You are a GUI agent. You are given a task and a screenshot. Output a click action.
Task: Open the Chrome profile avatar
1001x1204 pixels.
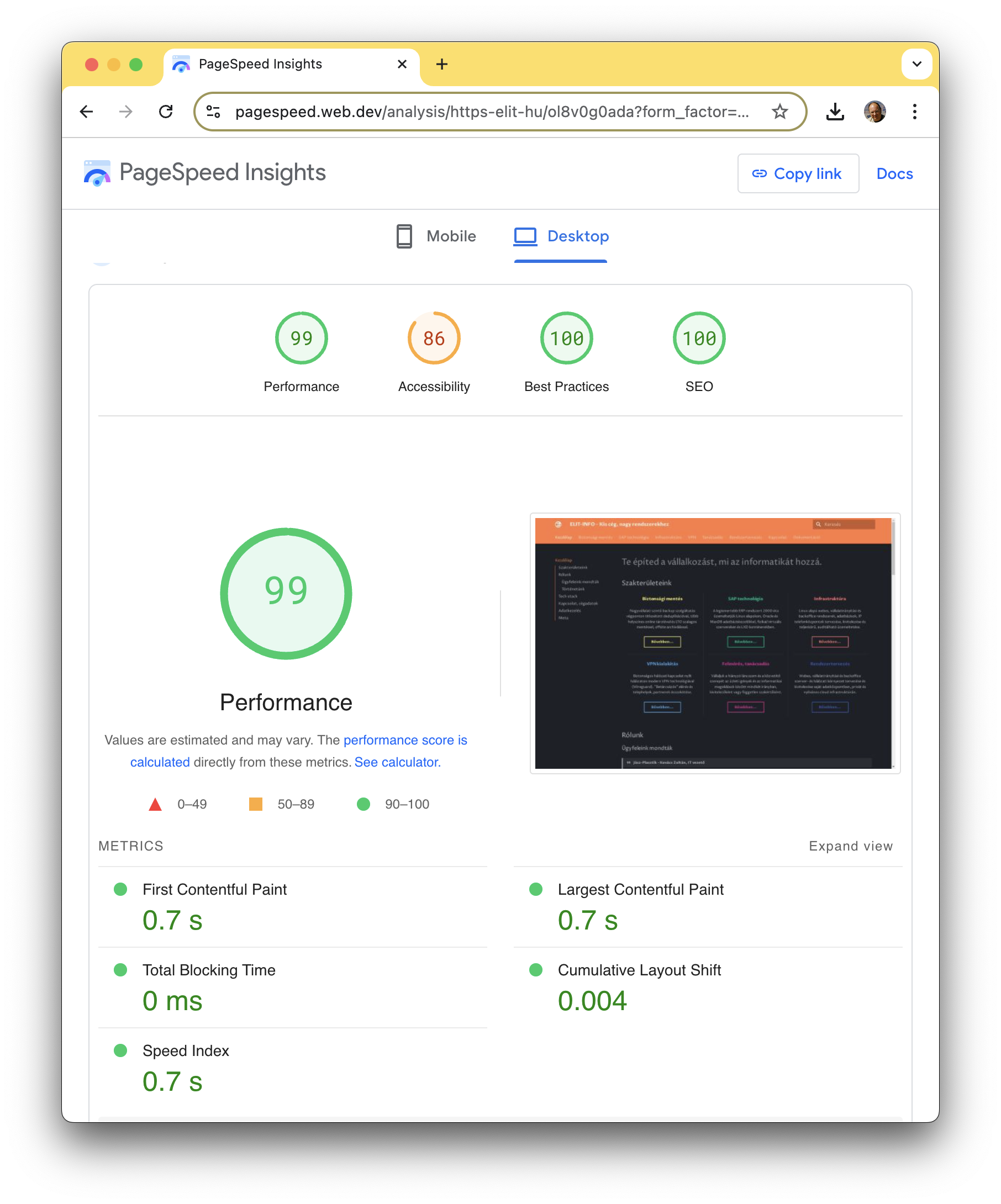pyautogui.click(x=874, y=112)
